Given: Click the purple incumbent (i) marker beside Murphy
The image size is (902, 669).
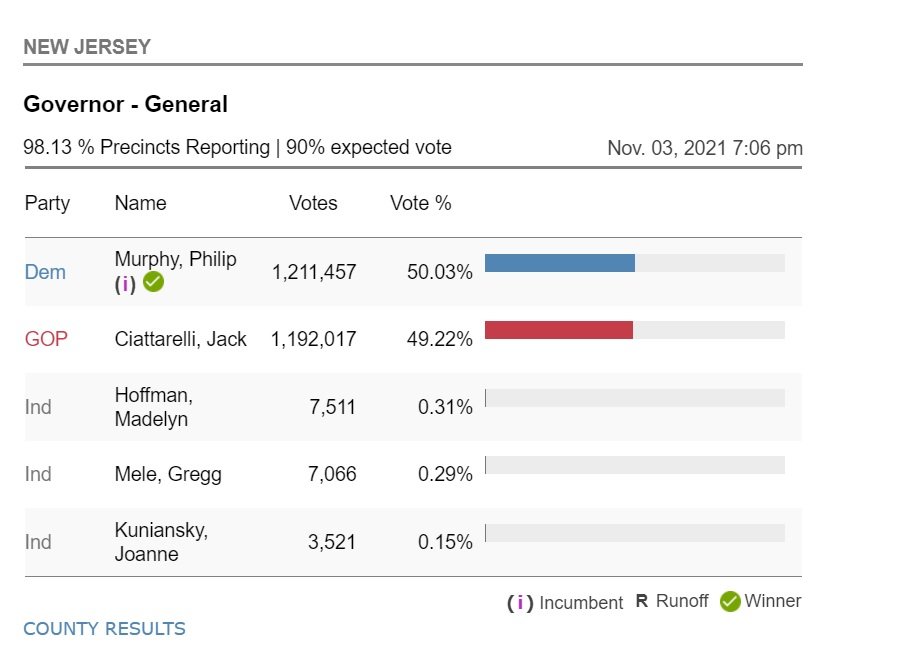Looking at the screenshot, I should tap(125, 284).
